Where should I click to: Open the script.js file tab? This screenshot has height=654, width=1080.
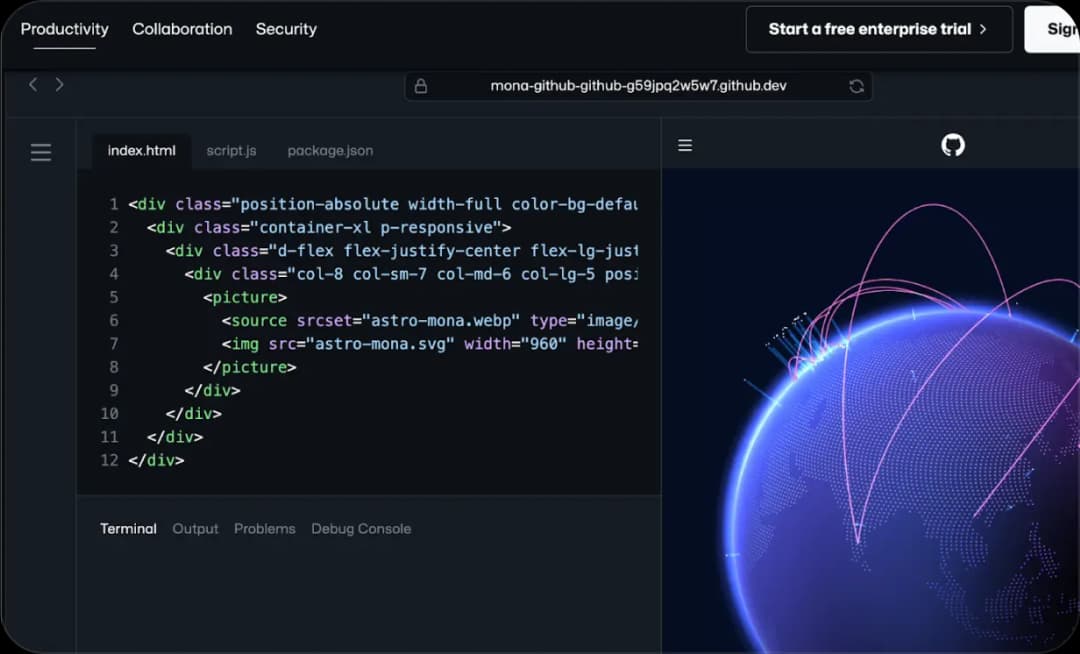pos(231,151)
